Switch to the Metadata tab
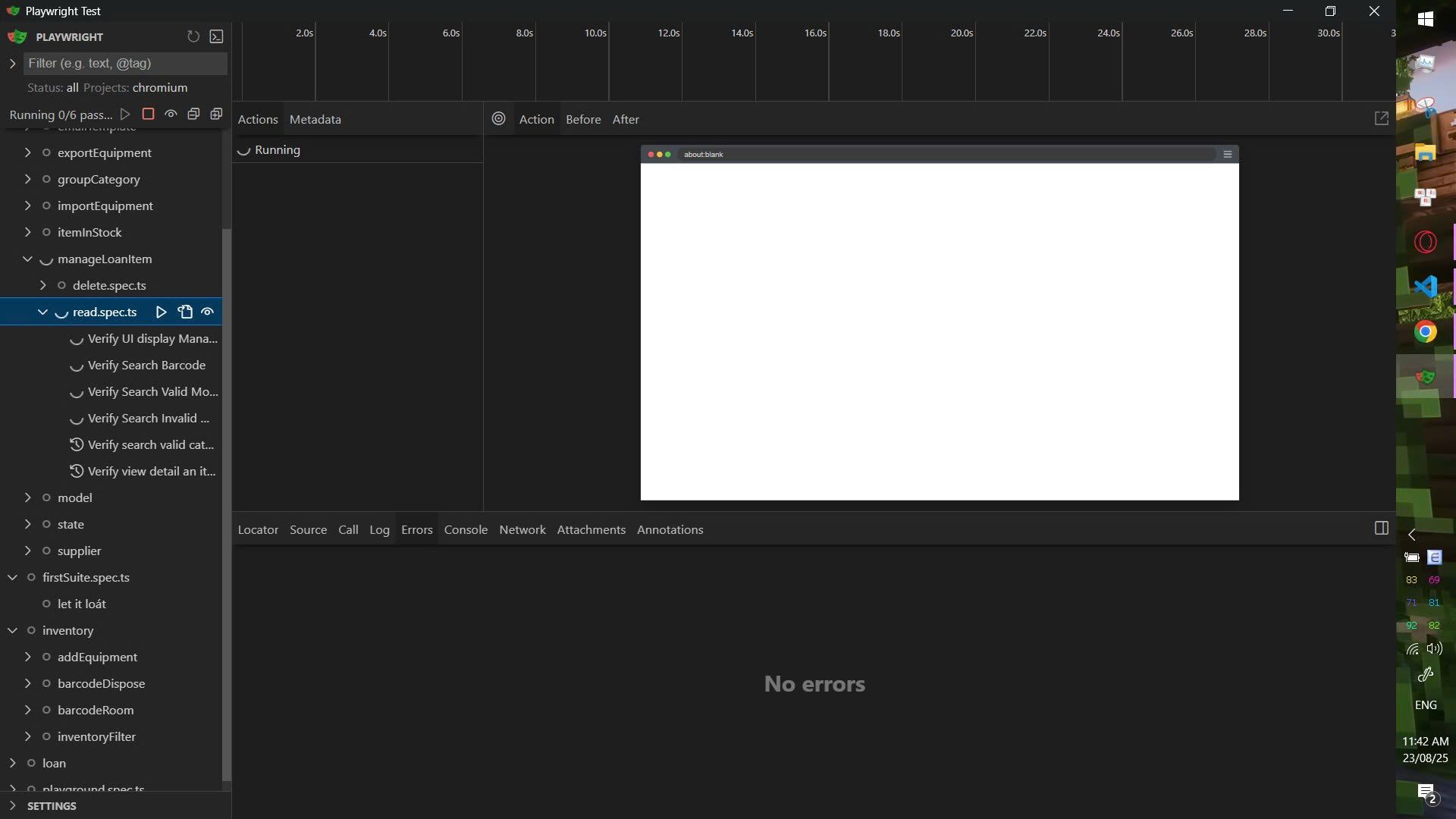Viewport: 1456px width, 819px height. 315,119
